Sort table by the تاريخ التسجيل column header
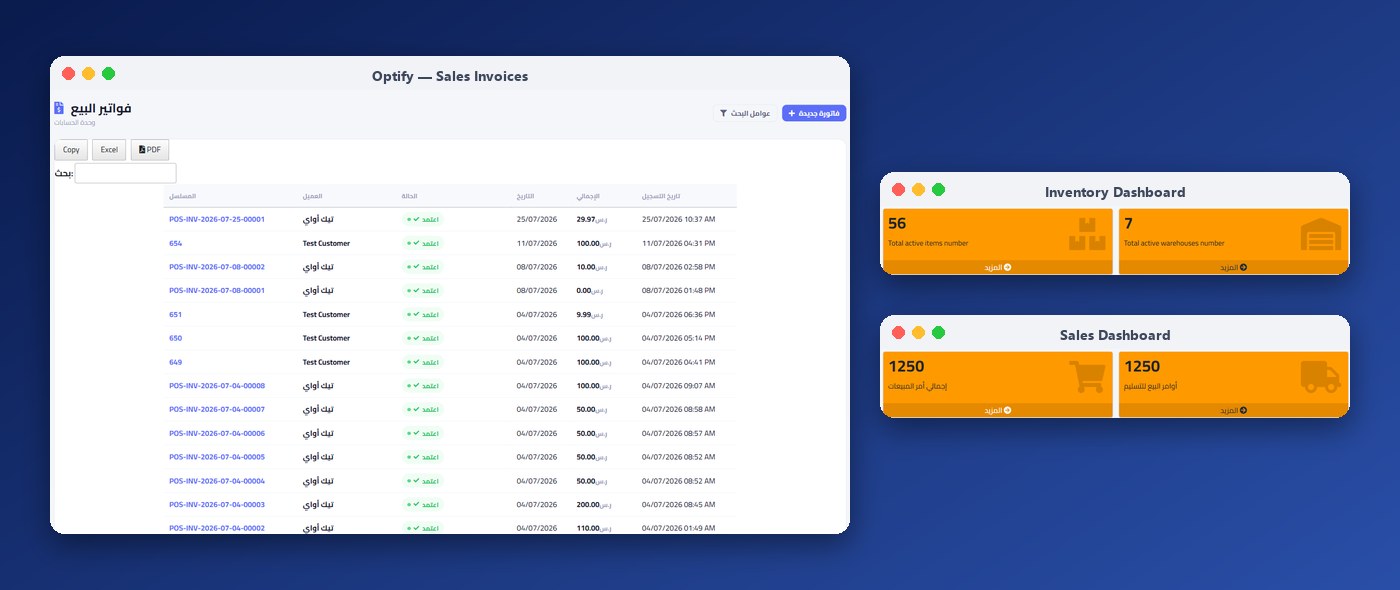Viewport: 1400px width, 590px height. (x=661, y=195)
